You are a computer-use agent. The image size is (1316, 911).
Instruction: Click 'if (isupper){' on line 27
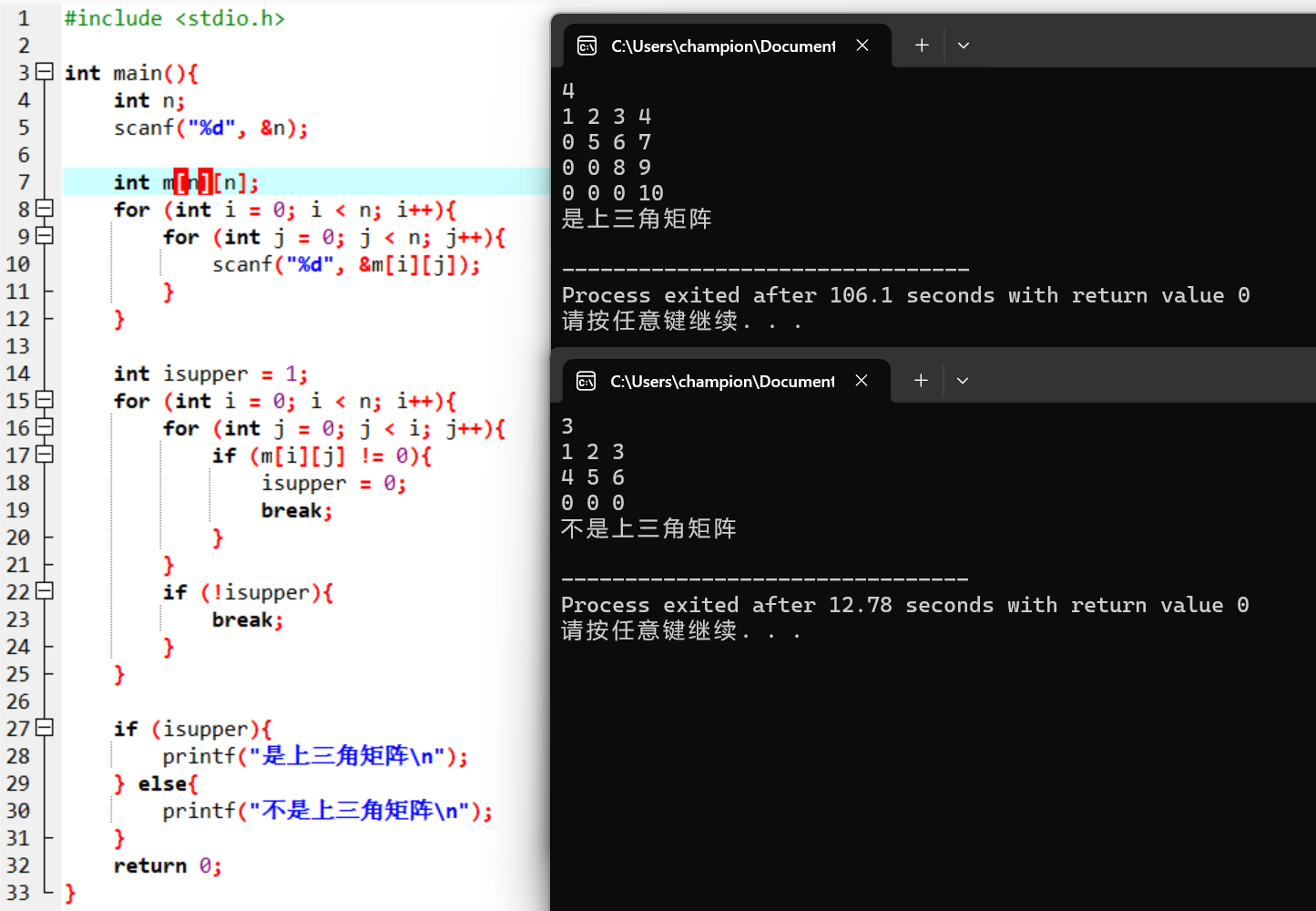point(192,729)
